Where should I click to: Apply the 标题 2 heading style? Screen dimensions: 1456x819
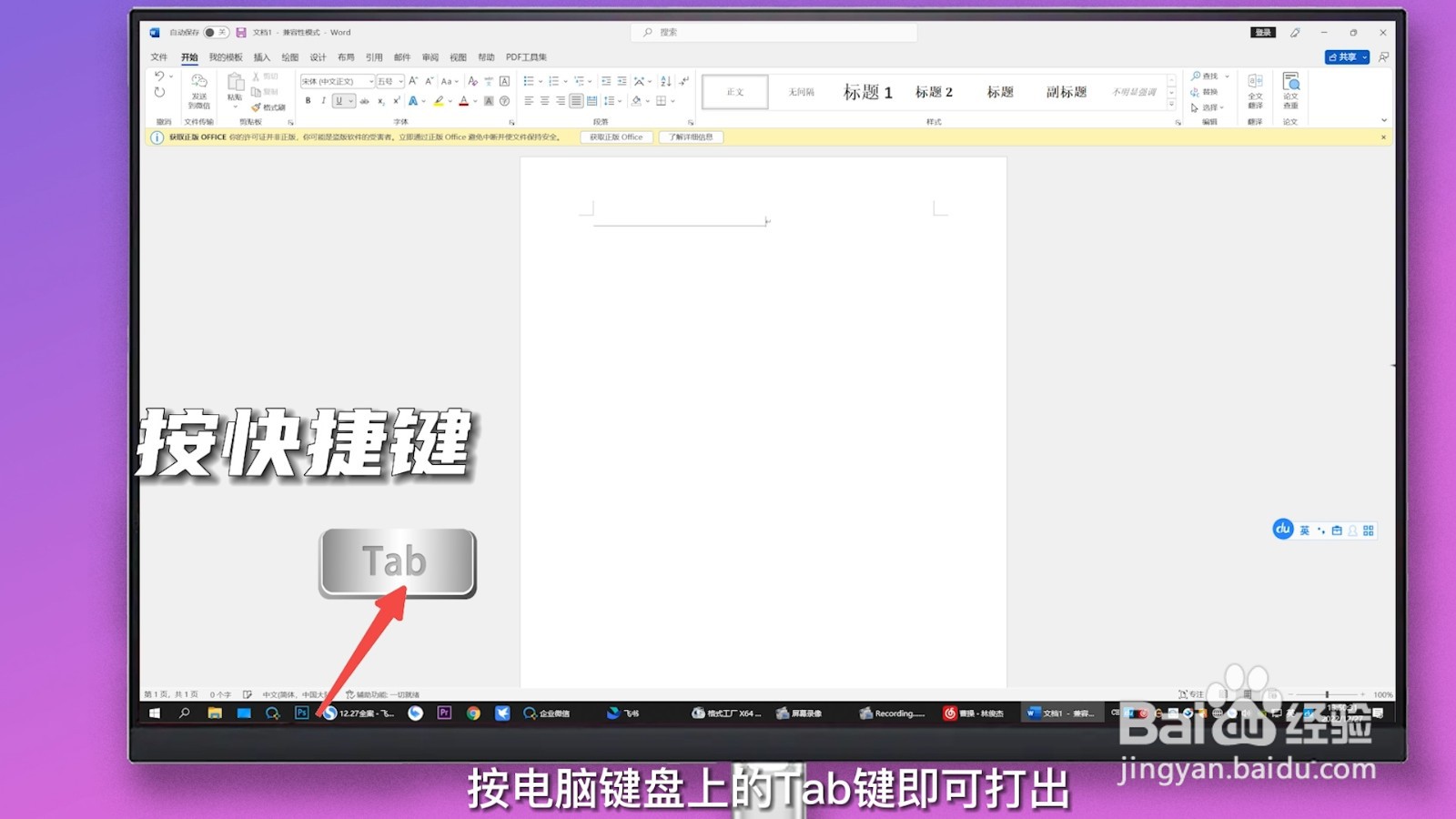coord(934,92)
